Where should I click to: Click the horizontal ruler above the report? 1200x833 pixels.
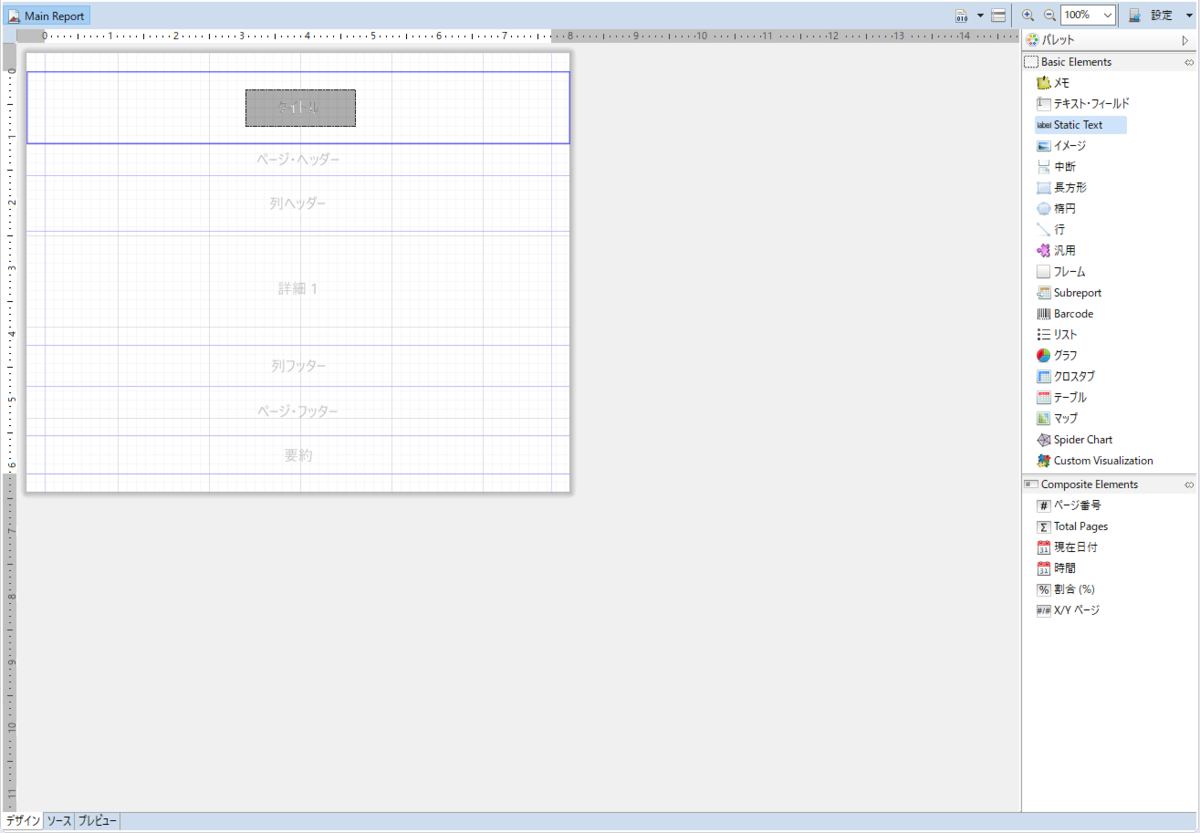coord(518,35)
